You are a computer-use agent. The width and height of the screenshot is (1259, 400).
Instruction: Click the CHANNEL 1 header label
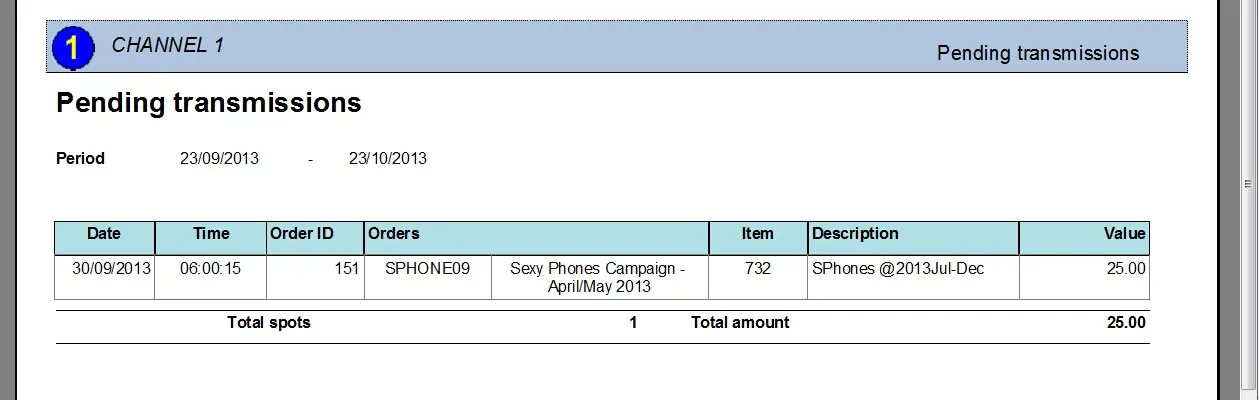167,45
